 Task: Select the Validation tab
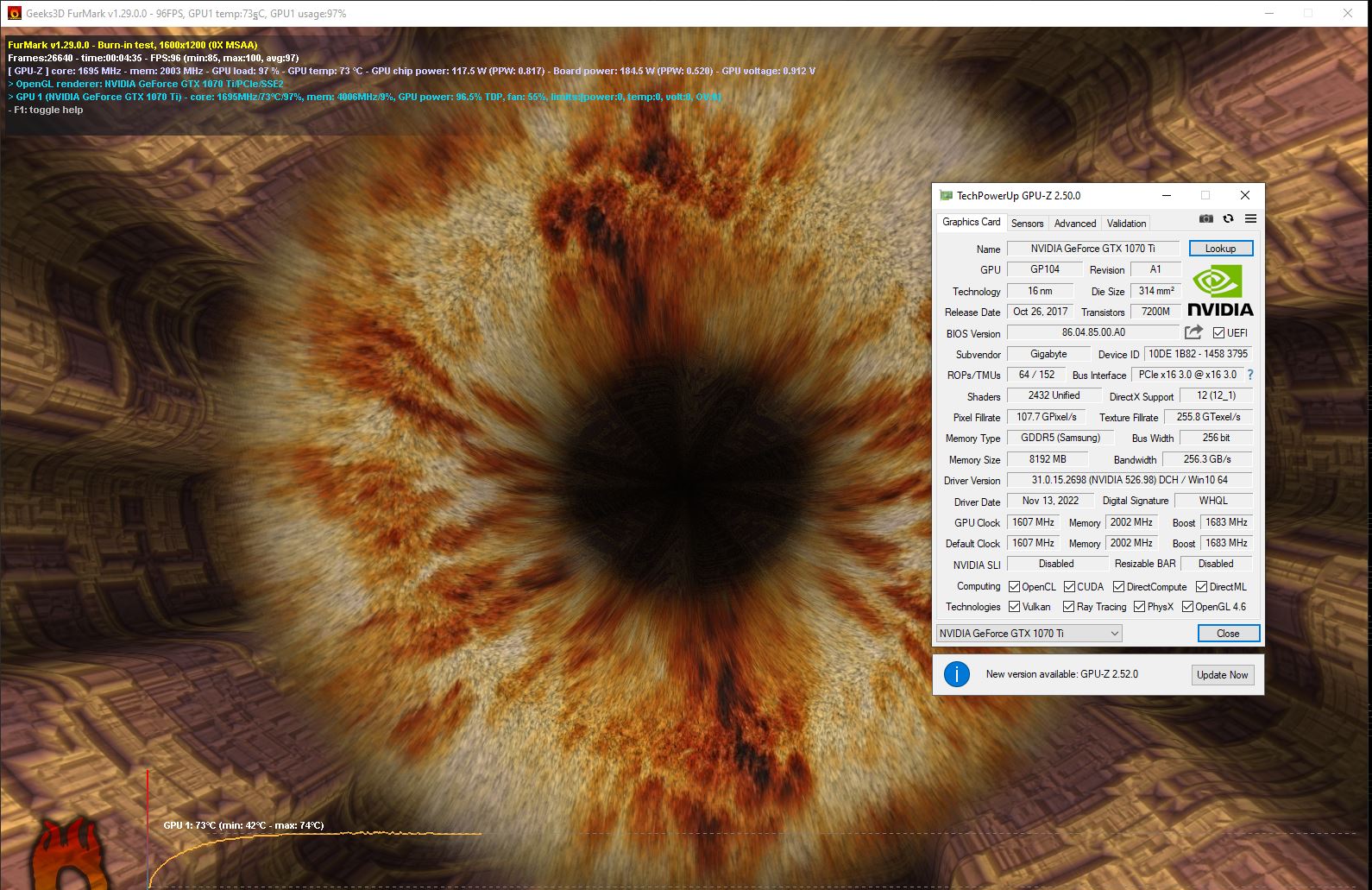[x=1126, y=224]
